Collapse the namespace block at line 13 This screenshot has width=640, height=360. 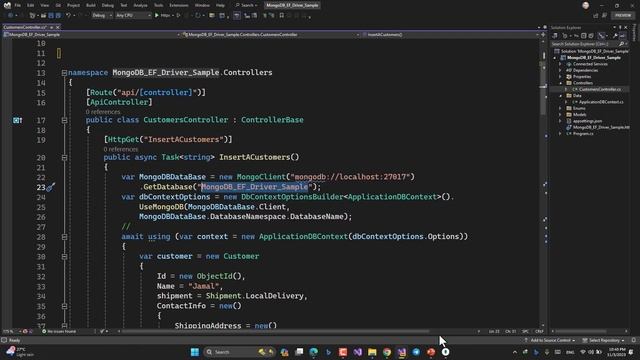[64, 73]
